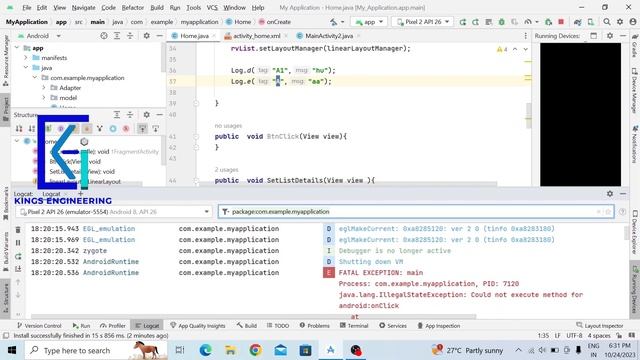640x360 pixels.
Task: Click the Sync Project with Gradle icon
Action: point(578,22)
